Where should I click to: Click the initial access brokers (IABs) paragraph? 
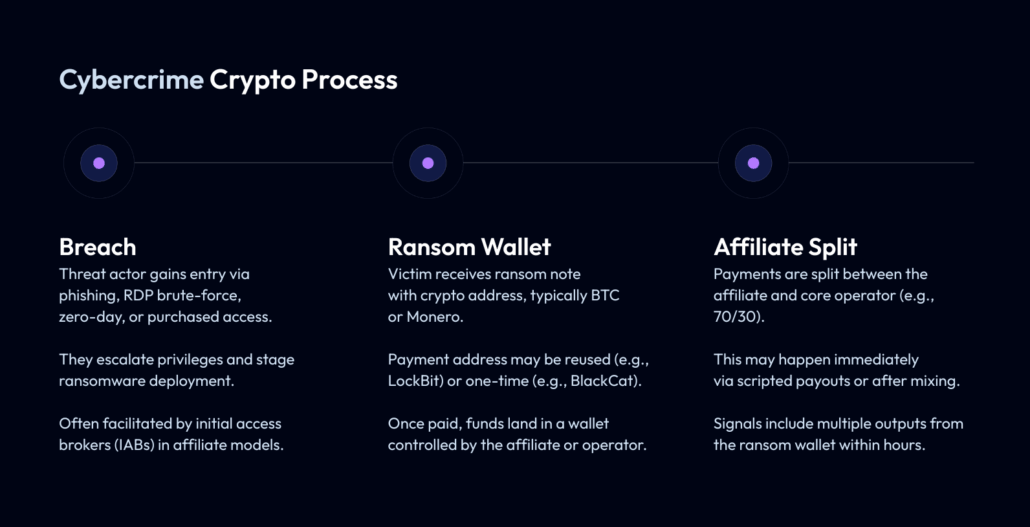click(172, 434)
